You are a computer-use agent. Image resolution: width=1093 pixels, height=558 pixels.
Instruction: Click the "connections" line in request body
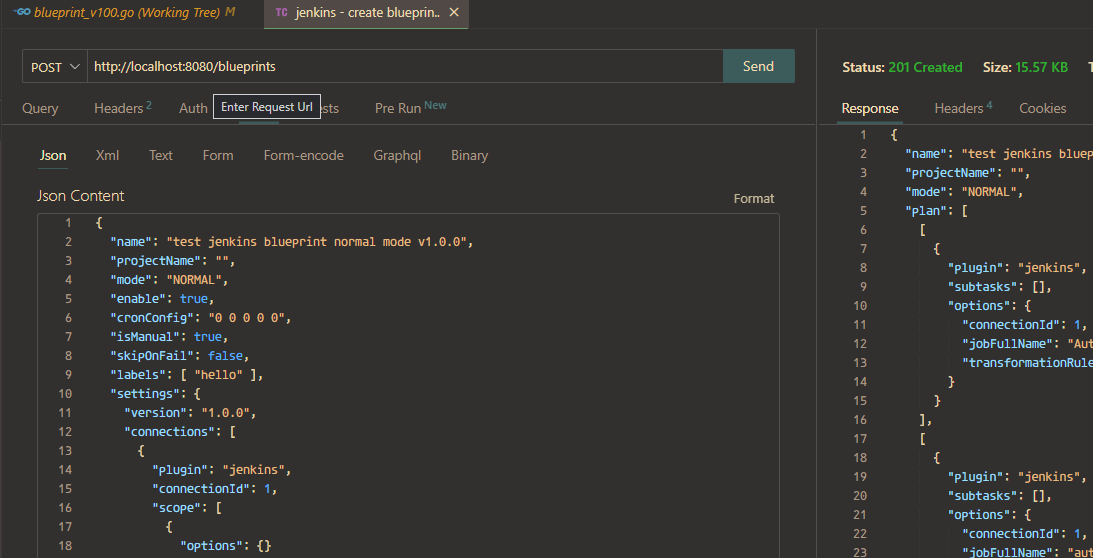click(180, 432)
